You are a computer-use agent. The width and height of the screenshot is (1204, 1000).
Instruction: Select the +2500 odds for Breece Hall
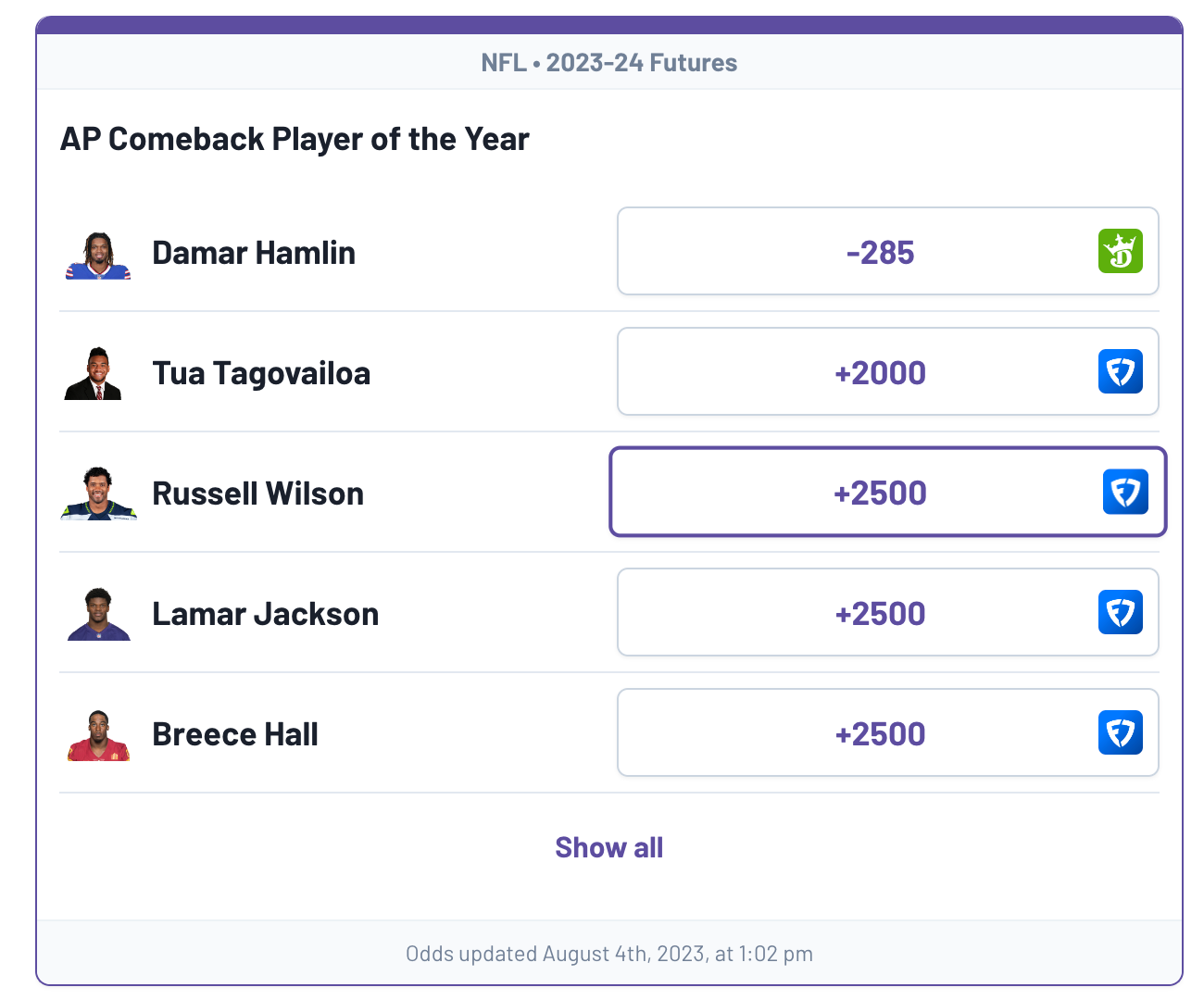[888, 732]
